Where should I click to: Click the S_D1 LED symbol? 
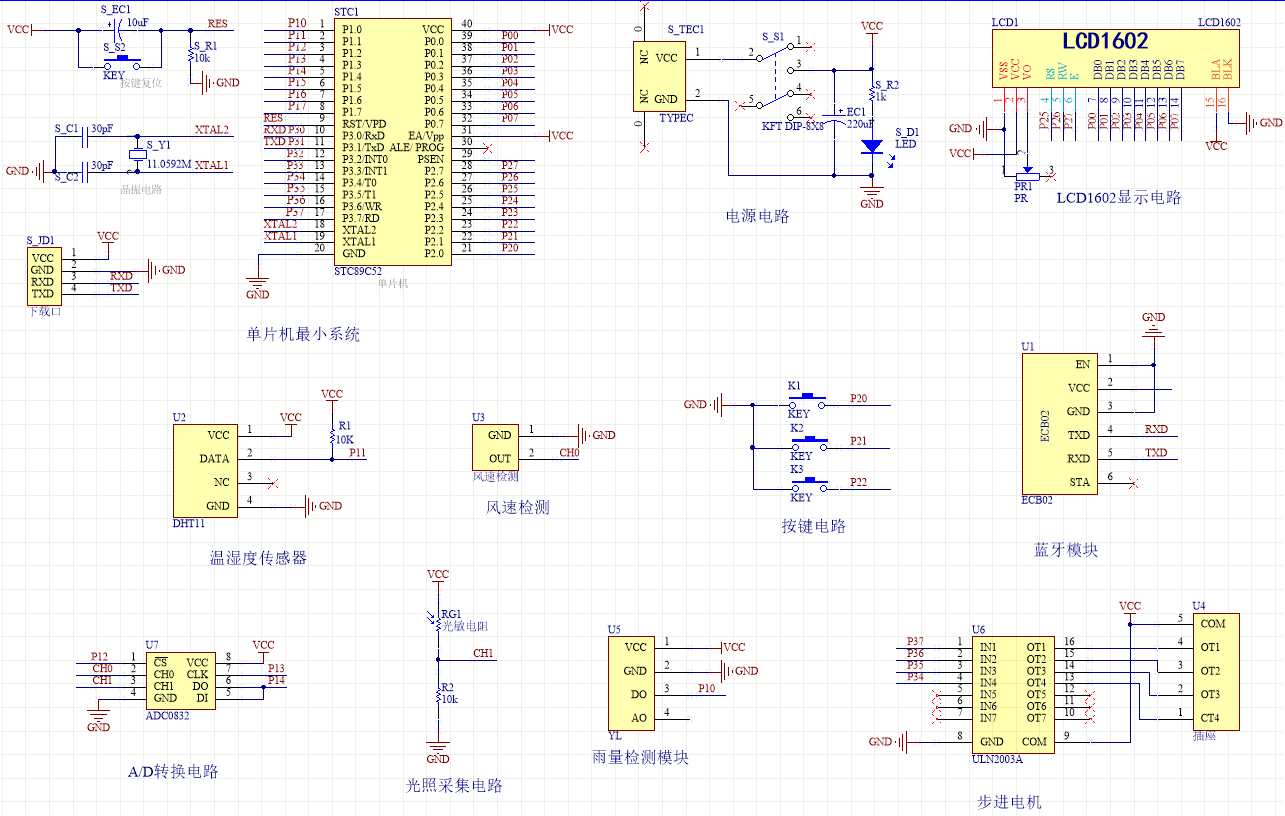[x=871, y=146]
